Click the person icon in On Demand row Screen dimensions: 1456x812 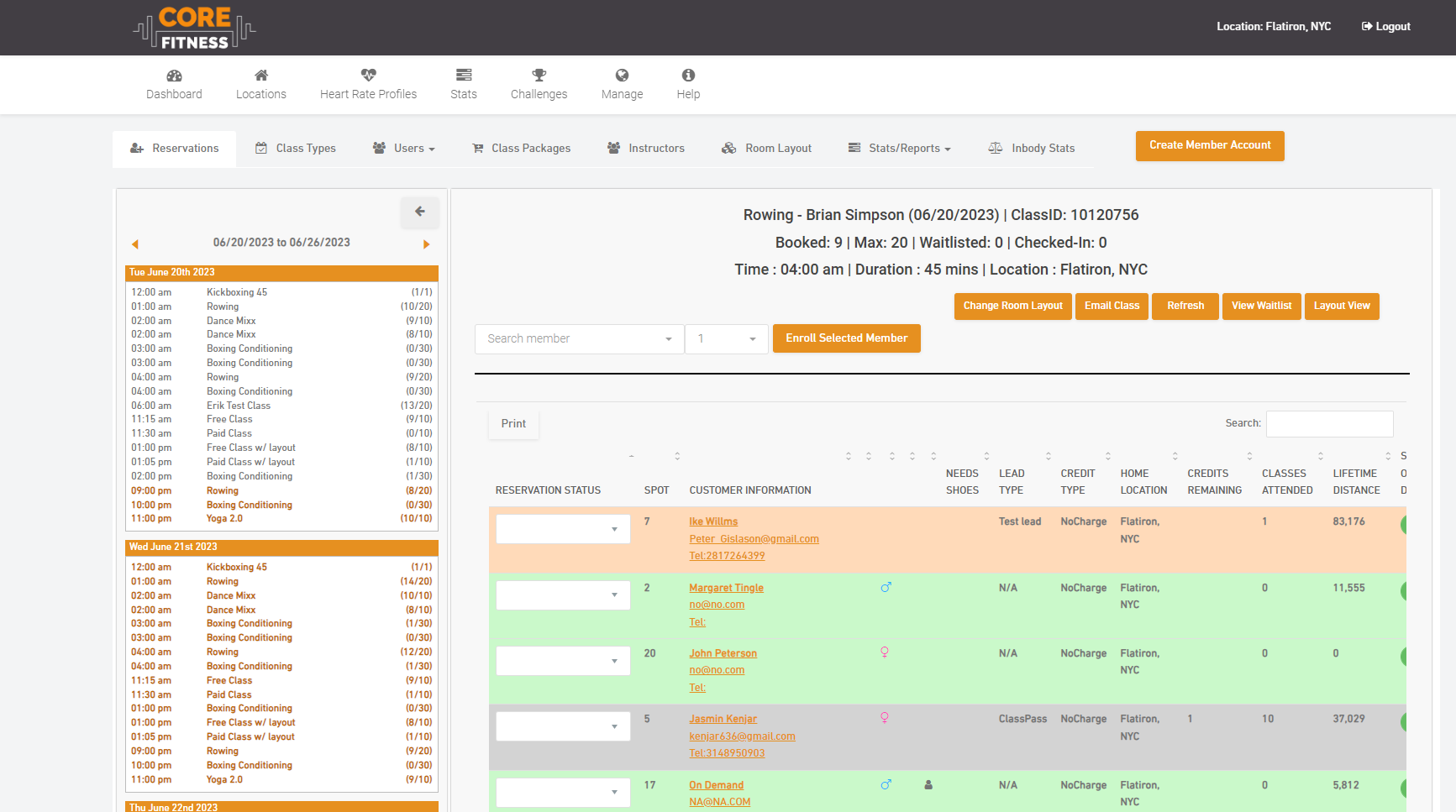point(928,785)
